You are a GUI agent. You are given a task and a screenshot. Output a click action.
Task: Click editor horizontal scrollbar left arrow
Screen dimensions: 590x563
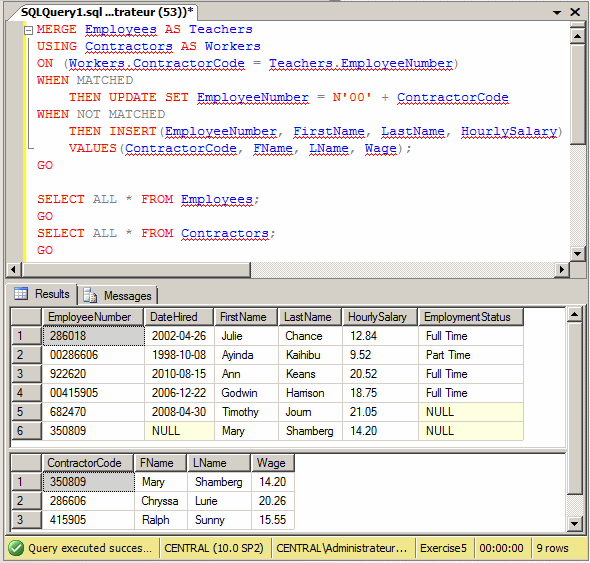(14, 269)
